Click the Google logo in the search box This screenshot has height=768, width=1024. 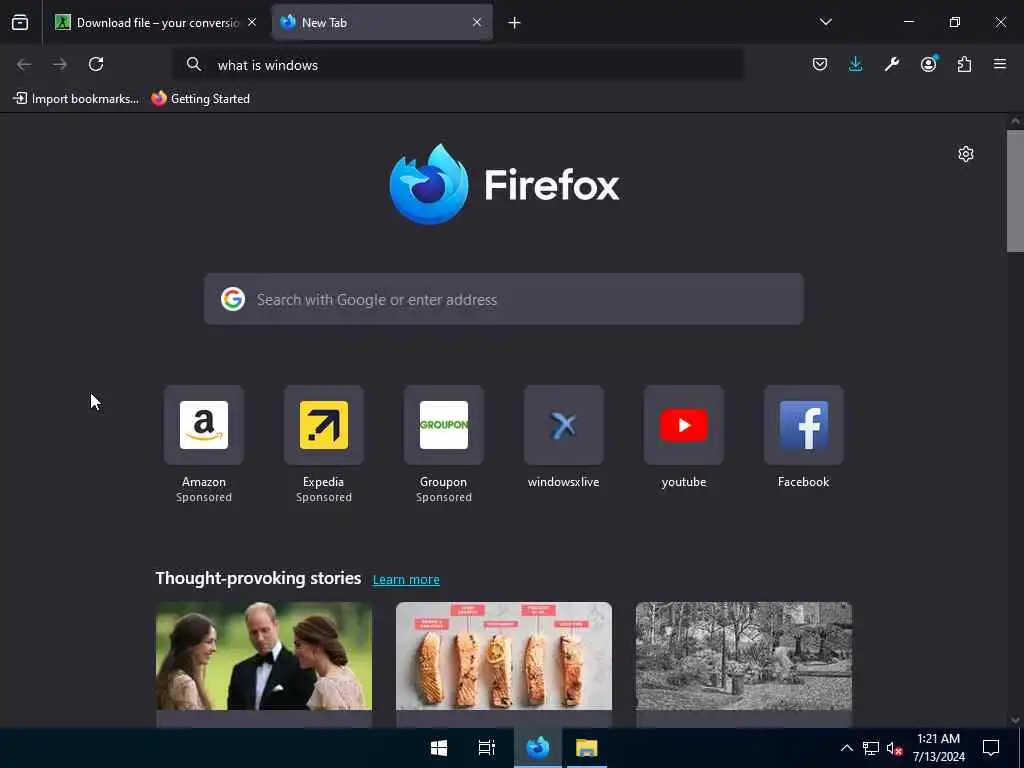pyautogui.click(x=232, y=299)
